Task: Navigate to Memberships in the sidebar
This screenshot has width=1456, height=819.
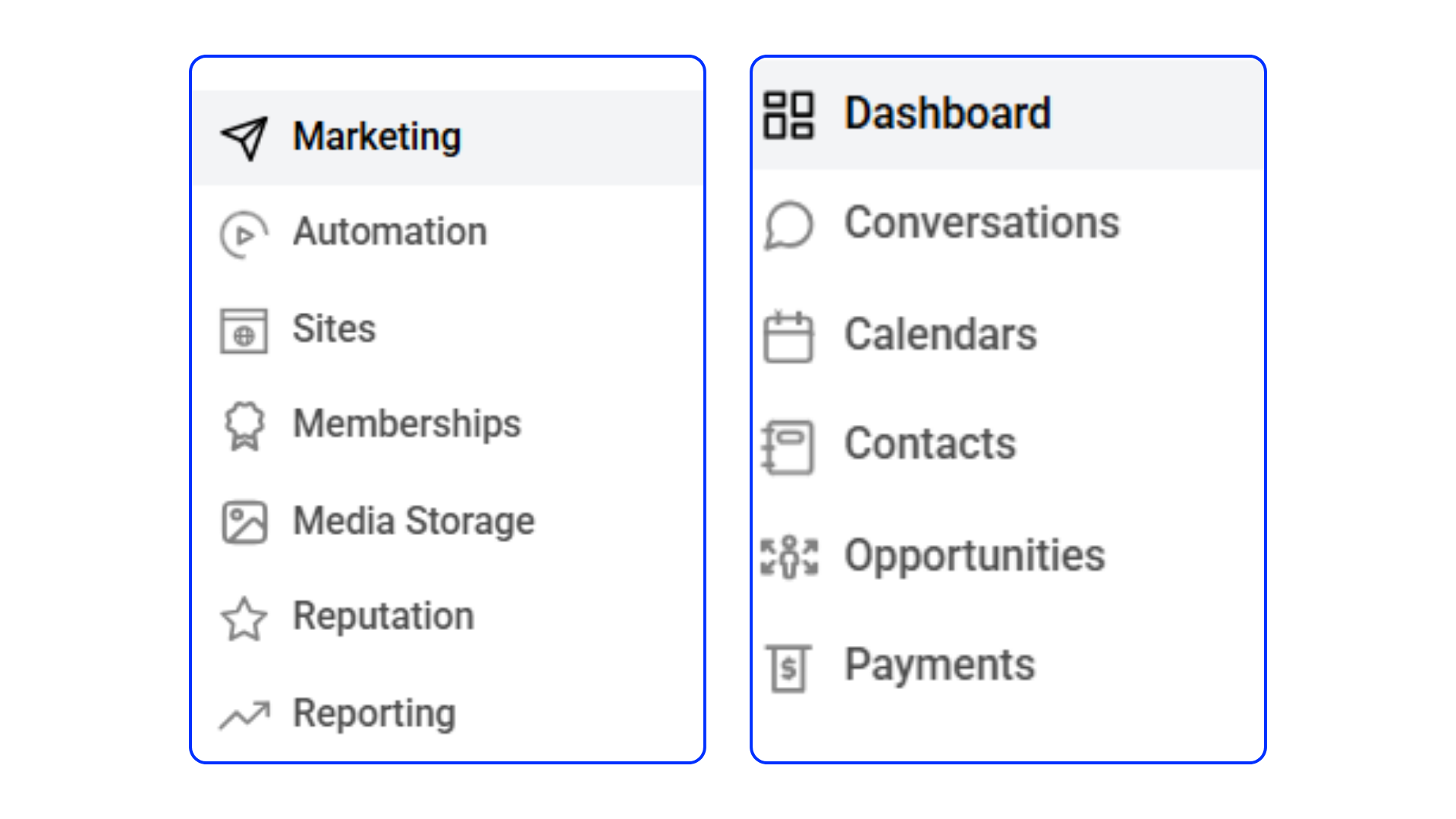Action: pyautogui.click(x=407, y=424)
